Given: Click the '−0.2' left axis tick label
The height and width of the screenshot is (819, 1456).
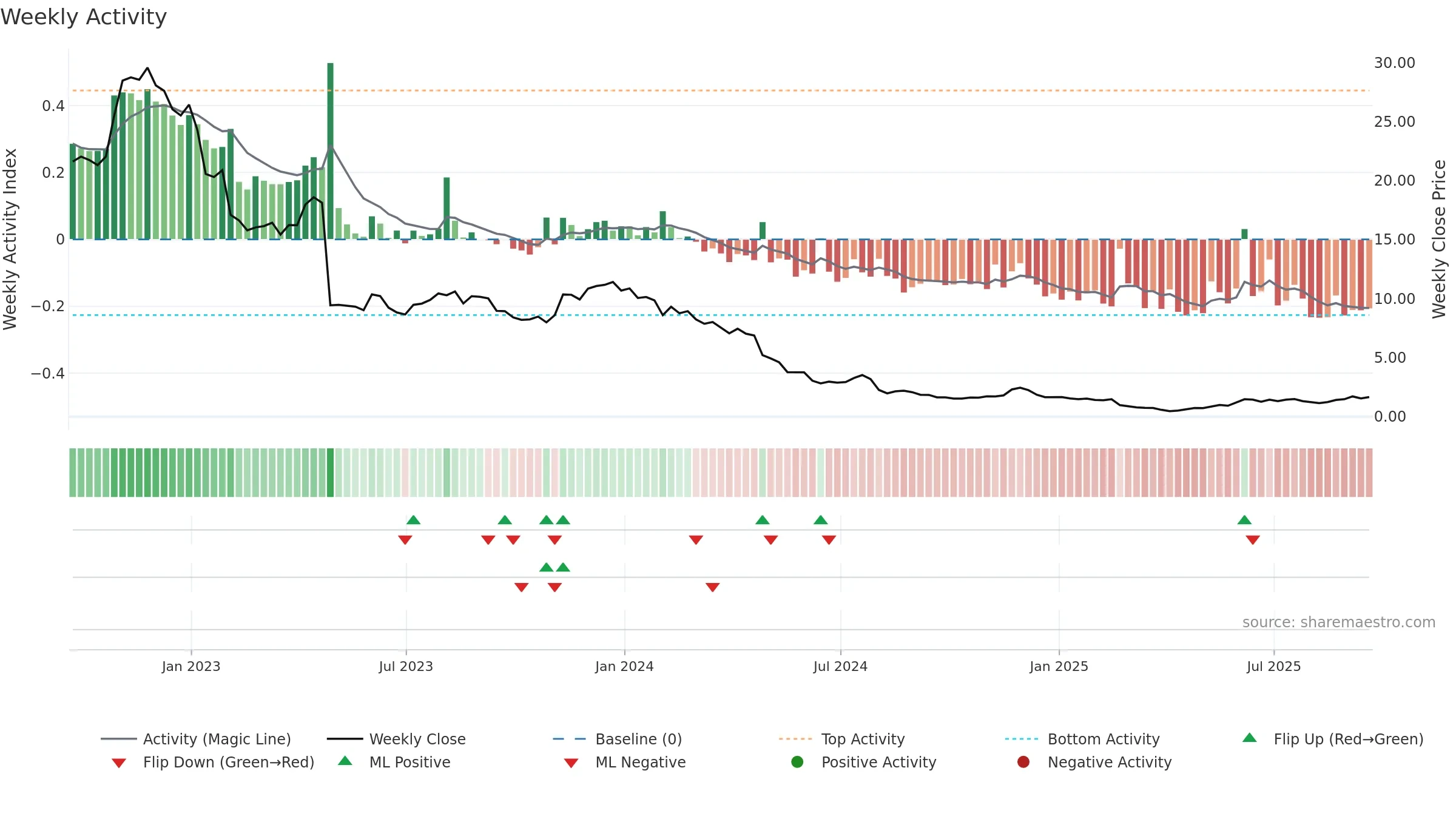Looking at the screenshot, I should (x=48, y=306).
